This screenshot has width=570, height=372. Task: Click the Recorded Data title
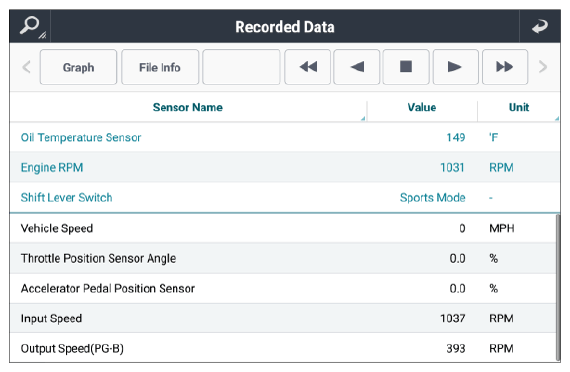[x=285, y=27]
